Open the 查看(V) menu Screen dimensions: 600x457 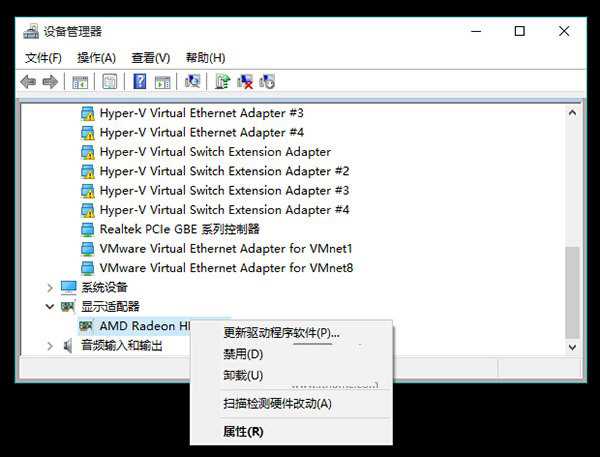click(x=151, y=58)
